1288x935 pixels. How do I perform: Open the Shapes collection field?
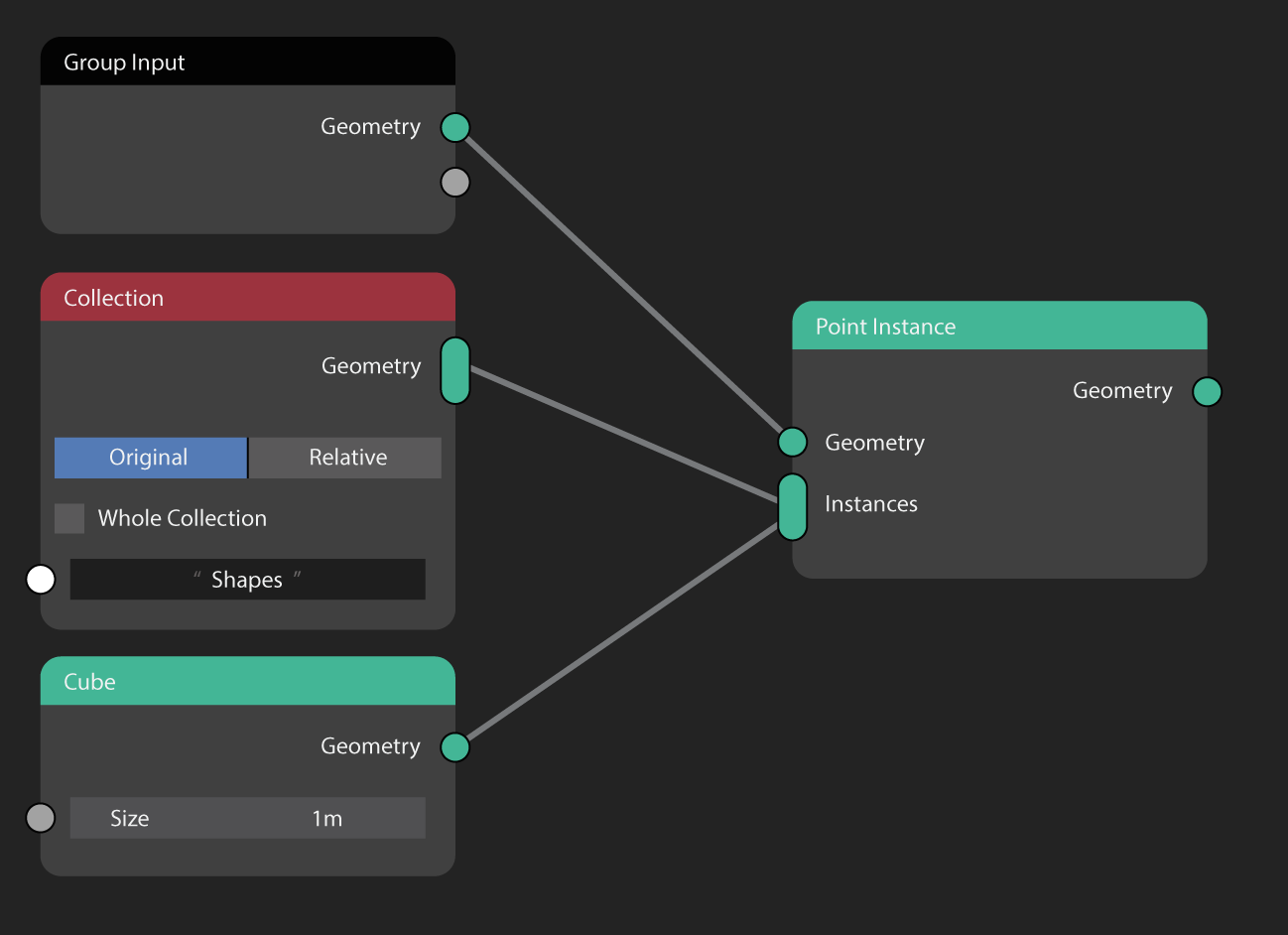pyautogui.click(x=247, y=579)
